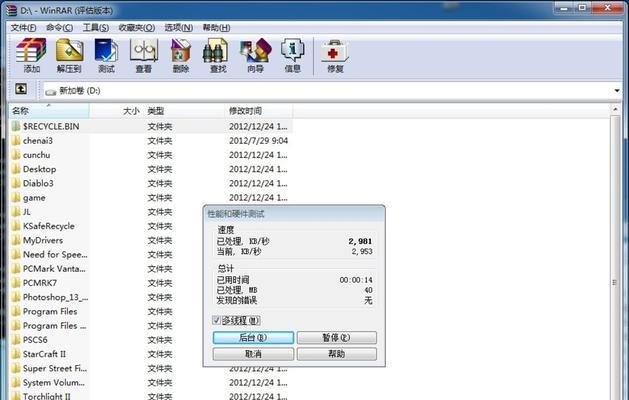Select the PSCS6 folder icon
Image resolution: width=629 pixels, height=400 pixels.
16,340
